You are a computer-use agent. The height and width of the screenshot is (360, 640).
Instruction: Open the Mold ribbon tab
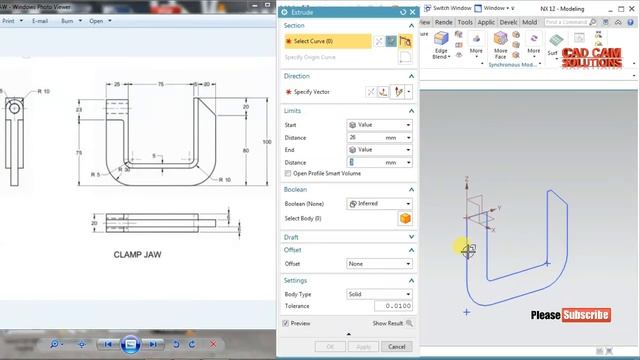530,22
